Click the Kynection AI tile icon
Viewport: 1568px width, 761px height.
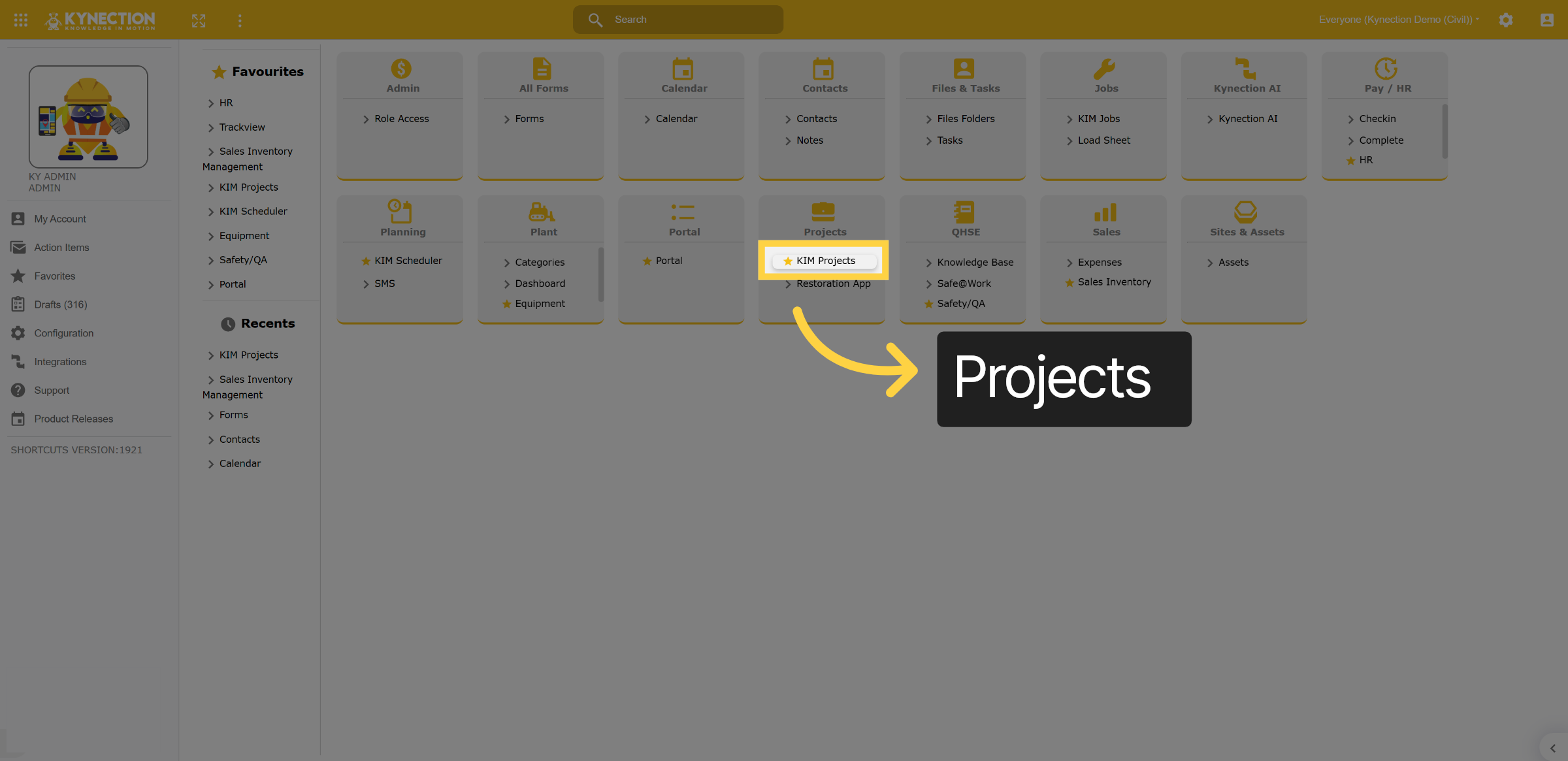coord(1245,69)
